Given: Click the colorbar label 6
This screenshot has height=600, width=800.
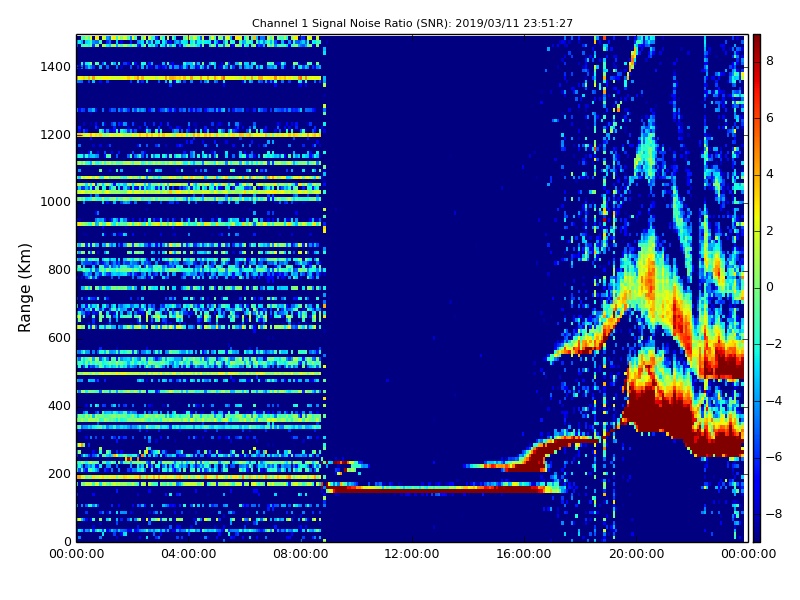Looking at the screenshot, I should point(770,118).
